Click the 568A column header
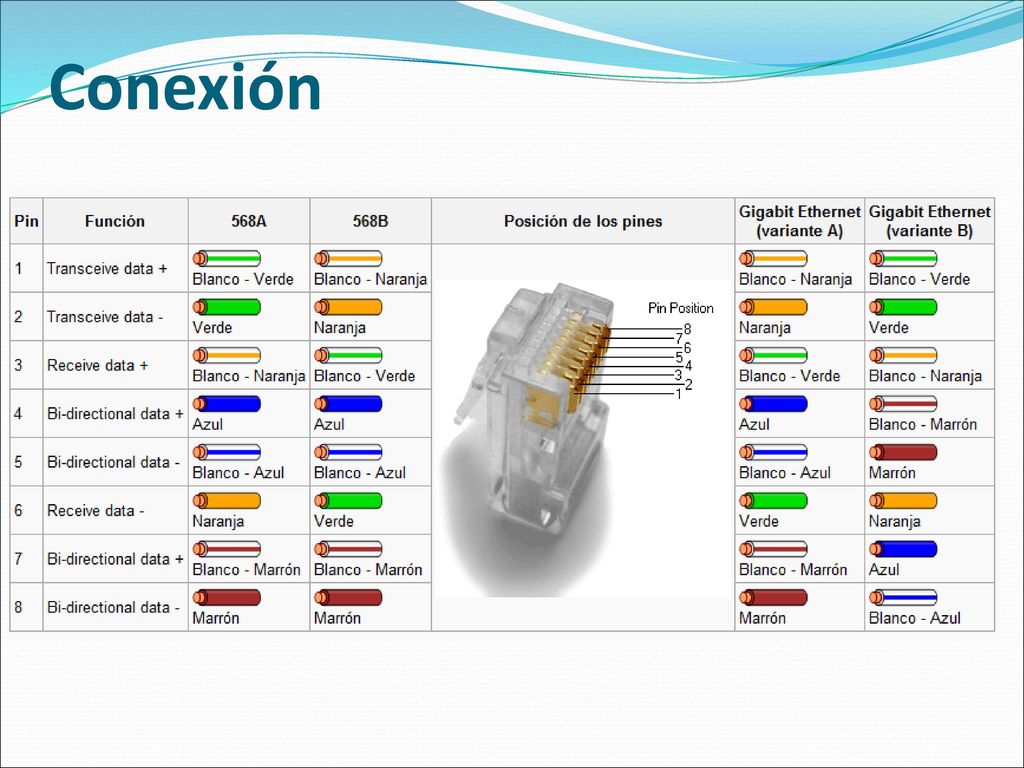 point(249,221)
